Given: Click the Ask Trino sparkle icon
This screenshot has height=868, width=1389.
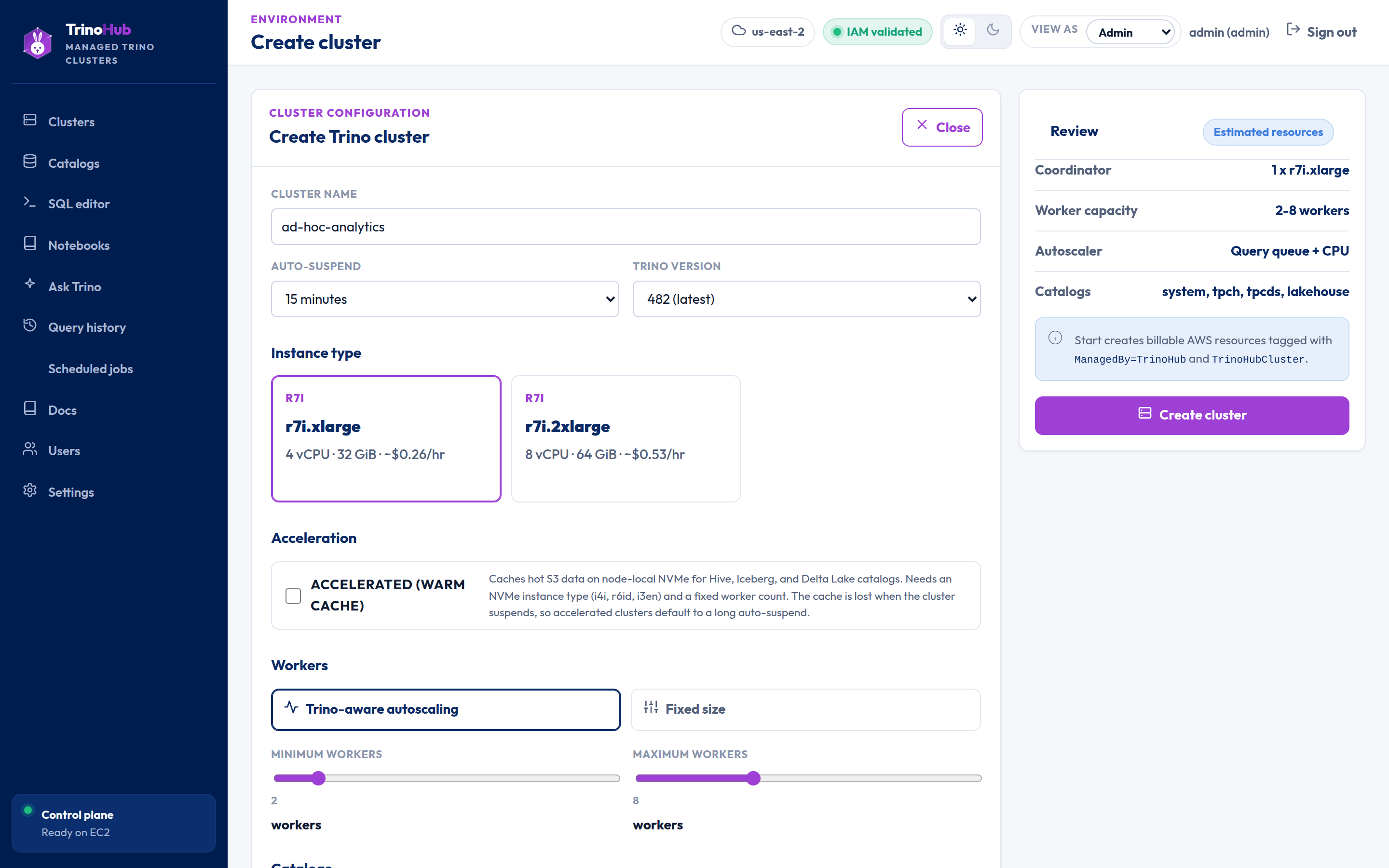Looking at the screenshot, I should 30,284.
